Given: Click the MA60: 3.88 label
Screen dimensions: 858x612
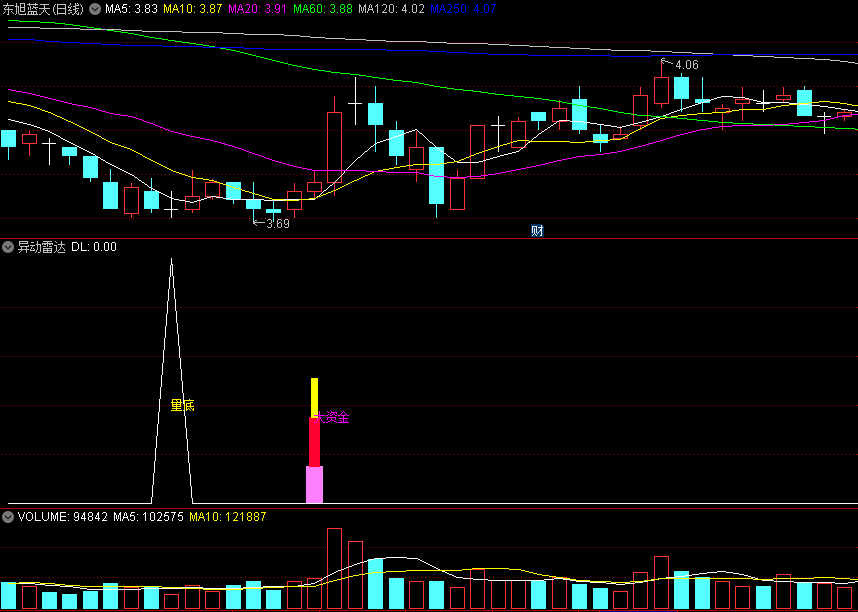Looking at the screenshot, I should 323,9.
